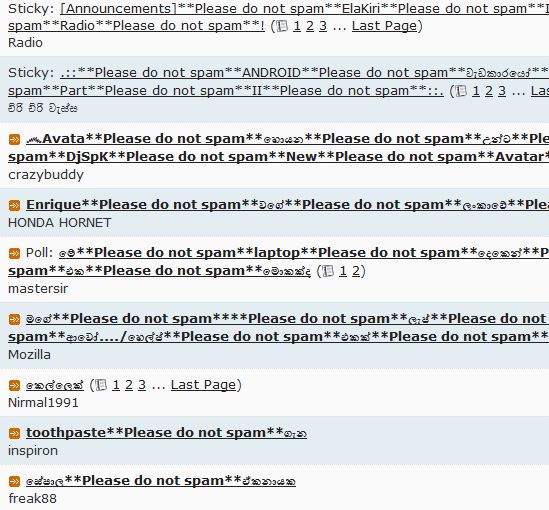
Task: Go to page 2 of Announcements thread
Action: [x=310, y=26]
